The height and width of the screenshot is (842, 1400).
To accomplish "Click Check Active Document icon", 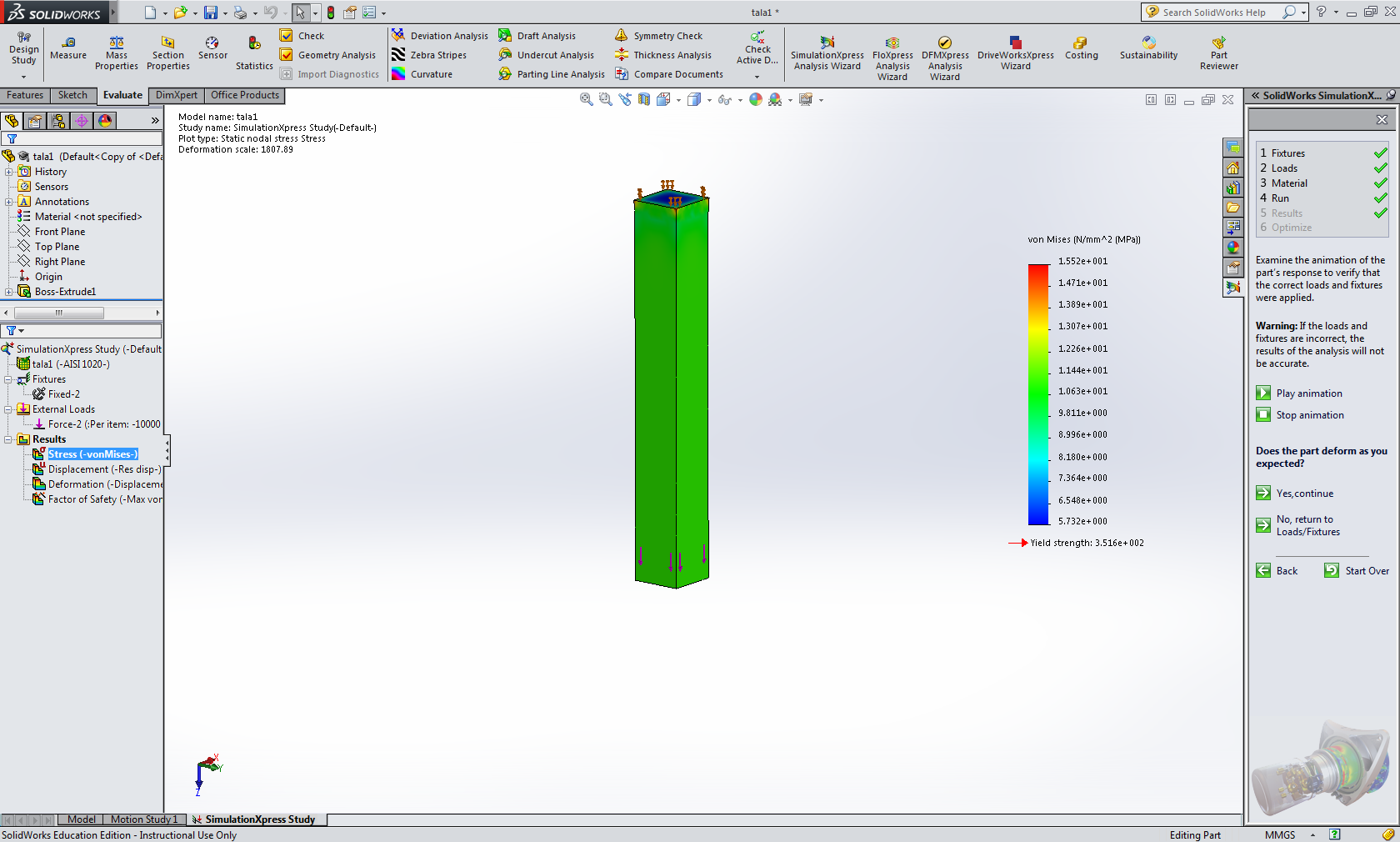I will [x=757, y=37].
